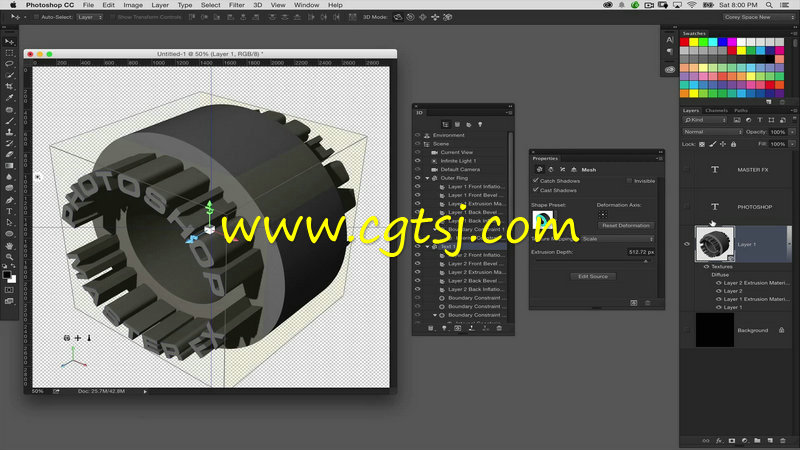Uncheck Cast Shadows checkbox
The image size is (800, 450).
[536, 190]
